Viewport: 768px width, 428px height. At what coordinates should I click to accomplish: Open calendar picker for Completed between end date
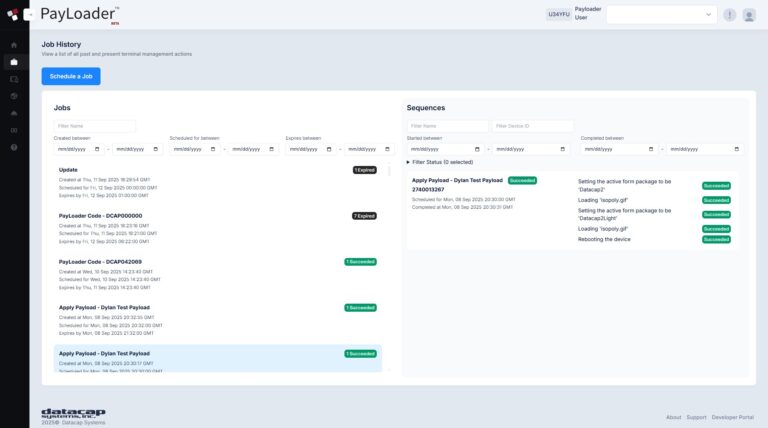737,149
